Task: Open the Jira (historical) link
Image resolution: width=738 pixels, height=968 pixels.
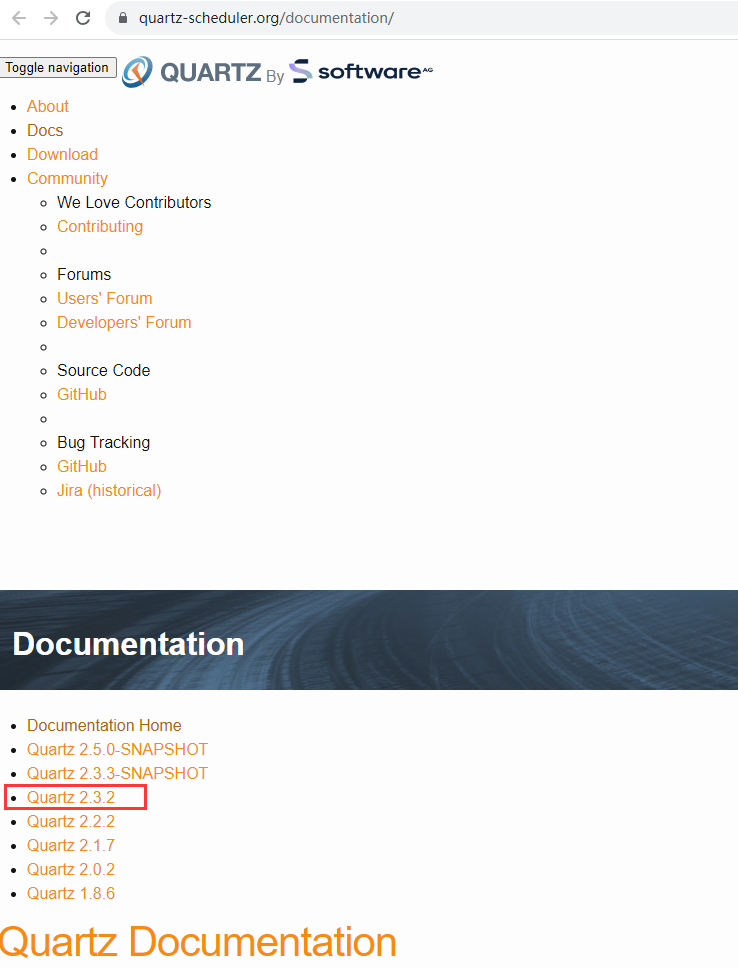Action: coord(109,490)
